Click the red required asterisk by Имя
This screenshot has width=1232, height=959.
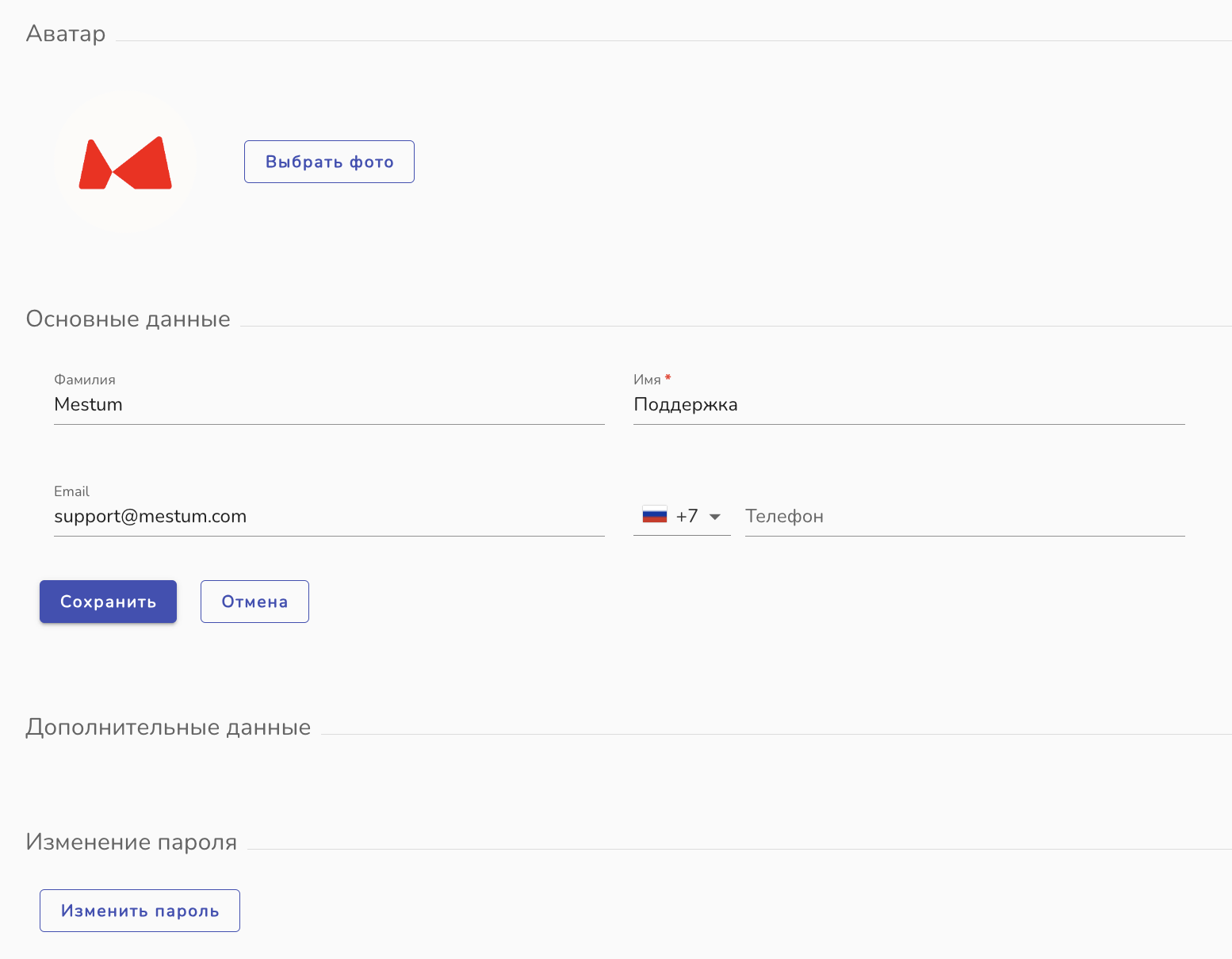tap(668, 378)
